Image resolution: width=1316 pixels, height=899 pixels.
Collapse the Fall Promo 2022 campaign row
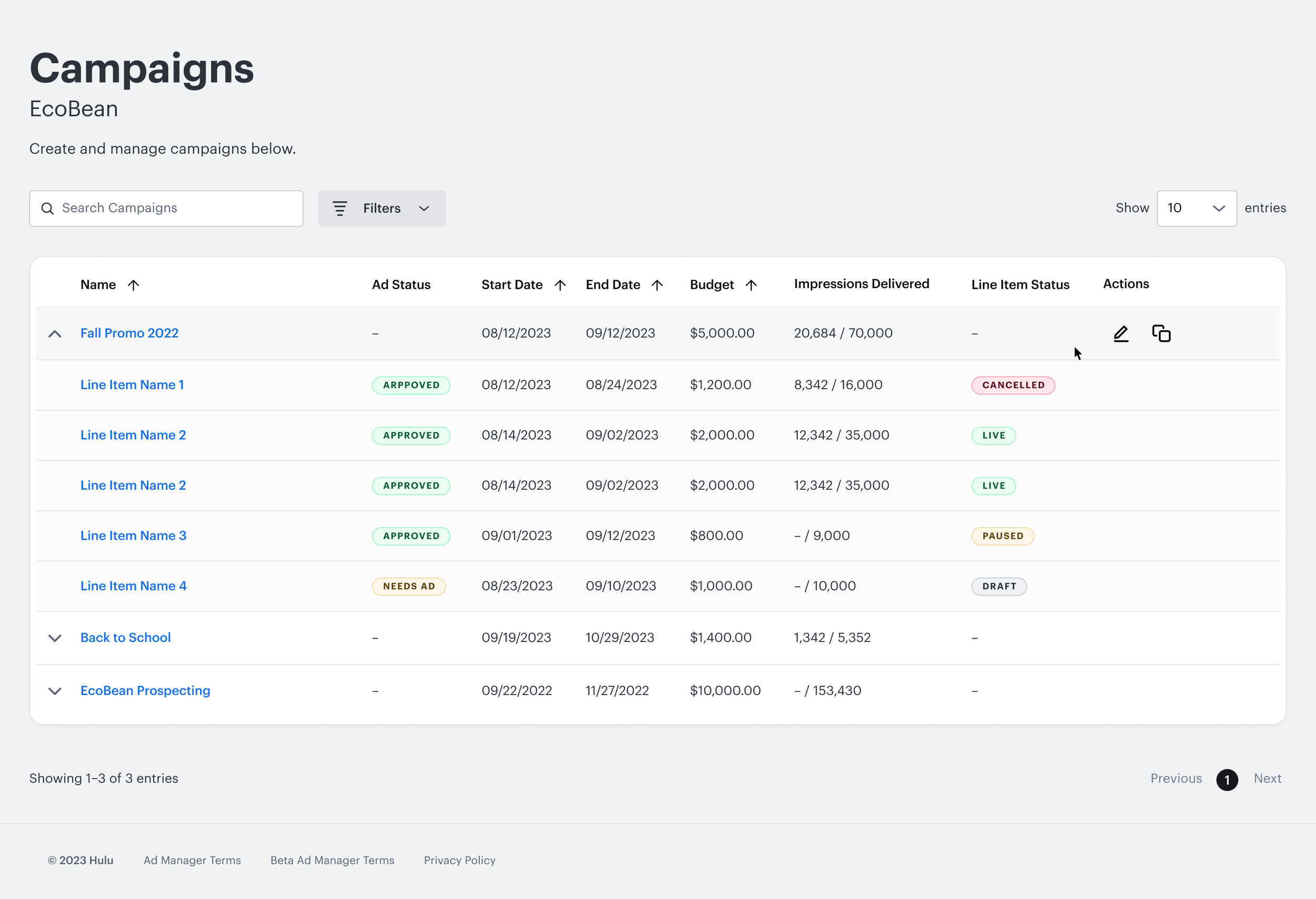(x=55, y=334)
